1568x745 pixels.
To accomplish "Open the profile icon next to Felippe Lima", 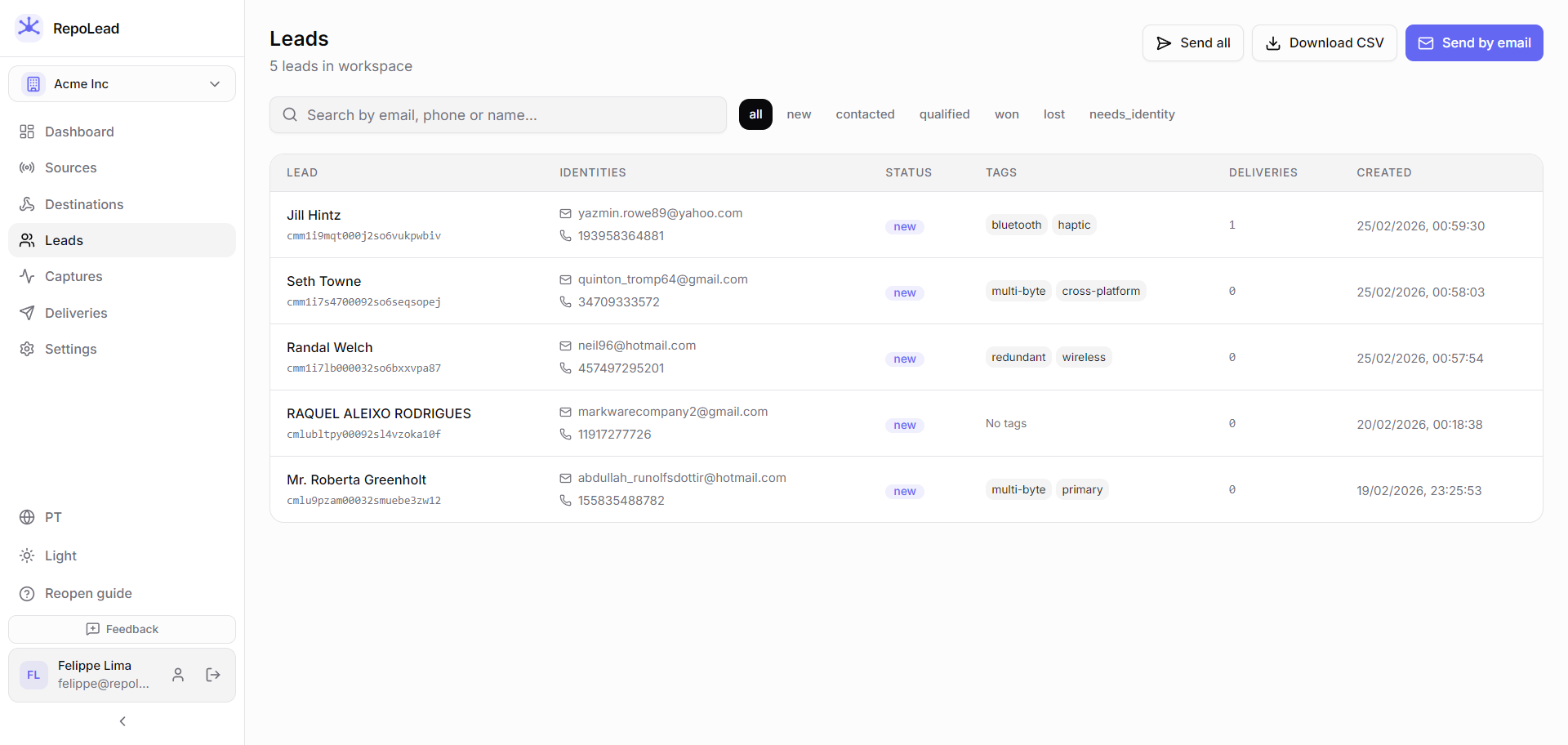I will 178,675.
